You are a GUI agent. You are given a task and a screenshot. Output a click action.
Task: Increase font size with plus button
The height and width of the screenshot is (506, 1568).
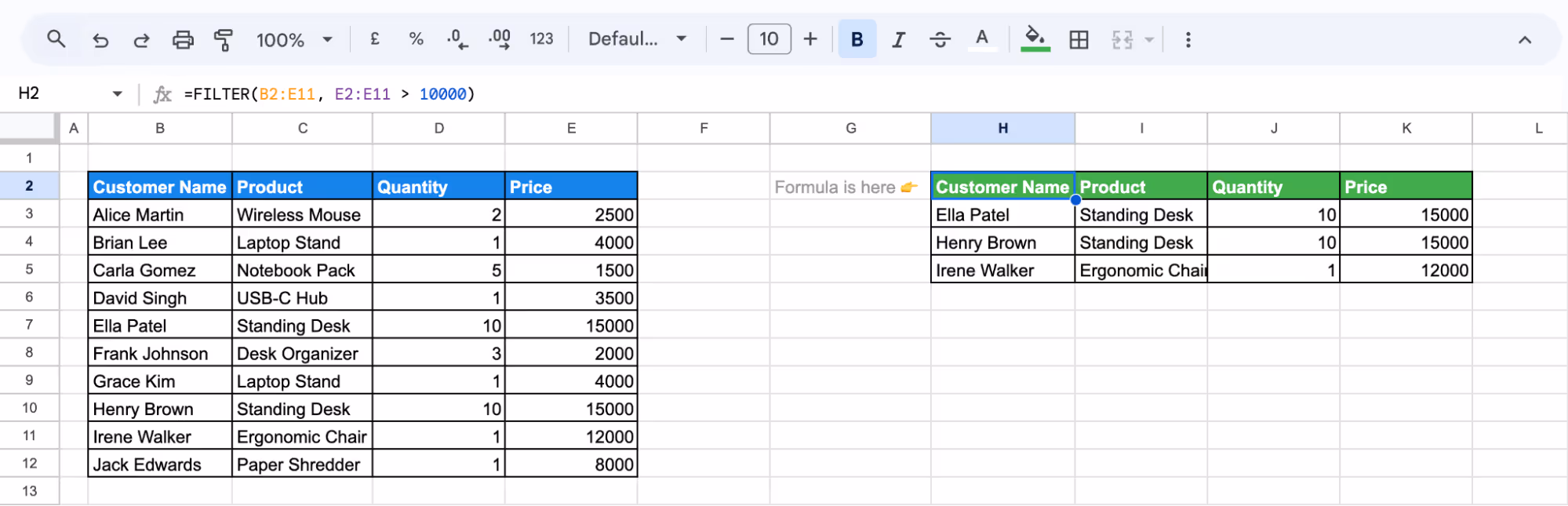pyautogui.click(x=810, y=39)
